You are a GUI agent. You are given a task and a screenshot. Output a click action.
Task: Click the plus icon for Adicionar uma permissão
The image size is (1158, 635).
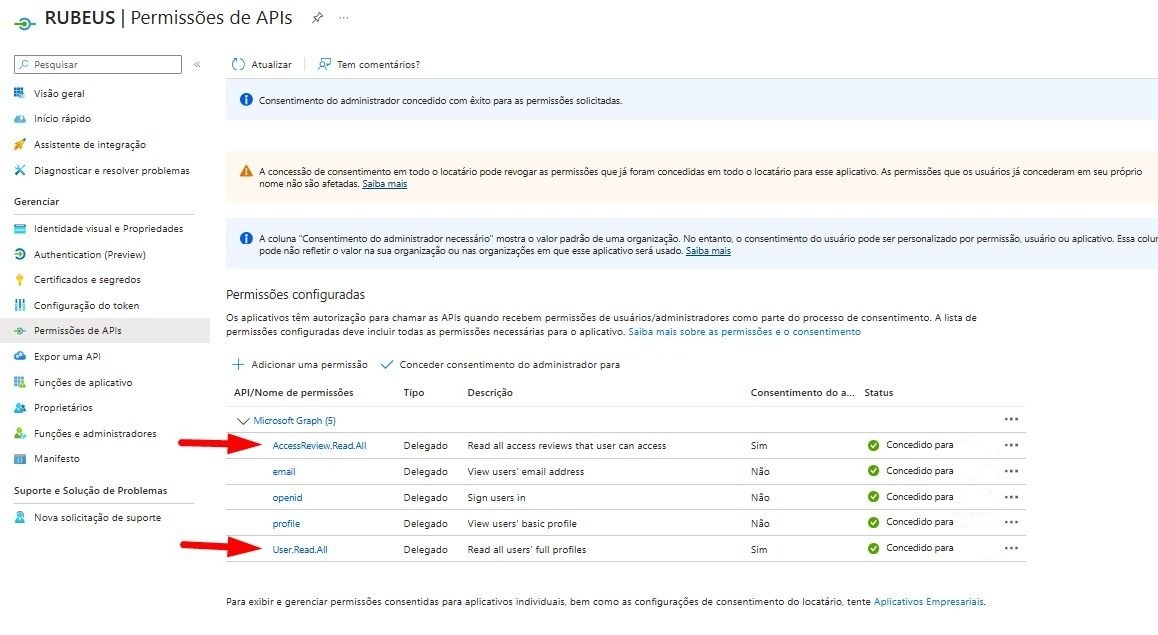coord(238,364)
